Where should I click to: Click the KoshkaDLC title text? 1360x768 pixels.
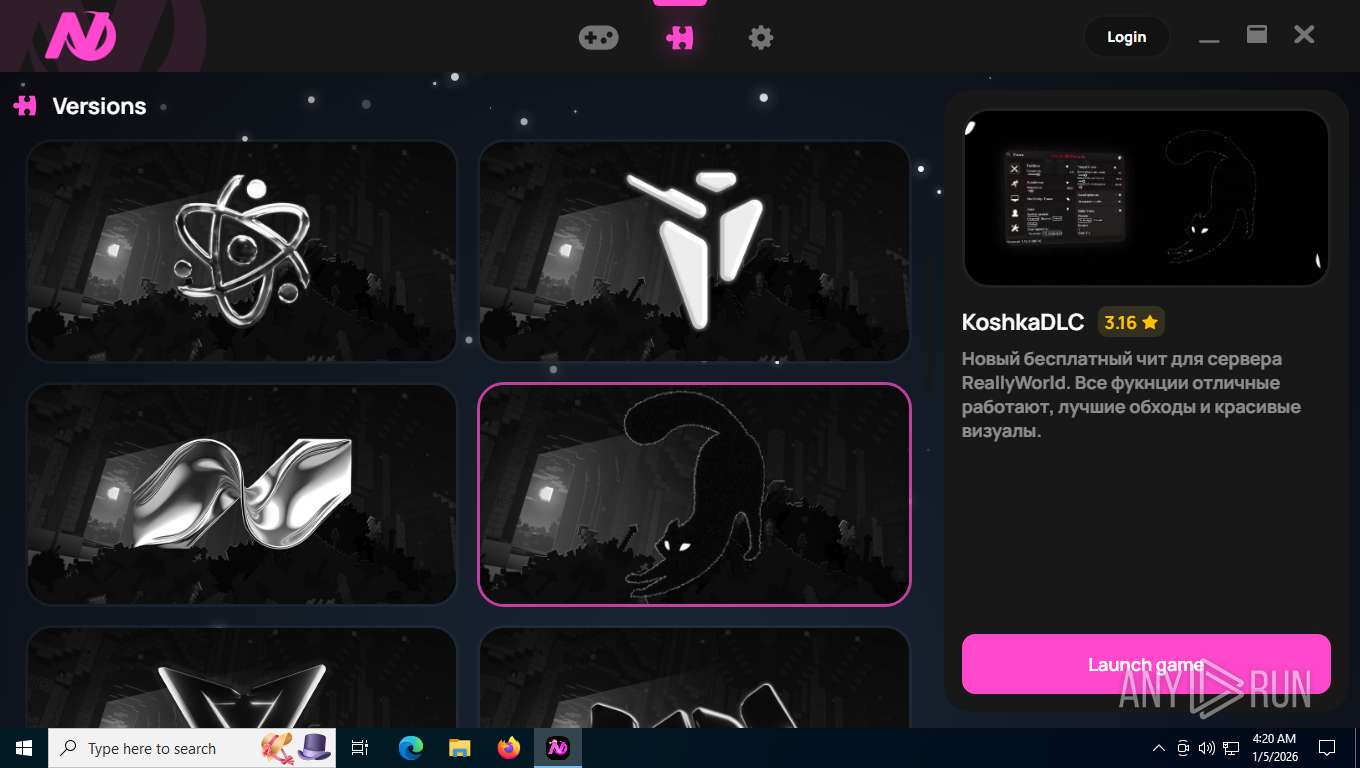coord(1023,322)
